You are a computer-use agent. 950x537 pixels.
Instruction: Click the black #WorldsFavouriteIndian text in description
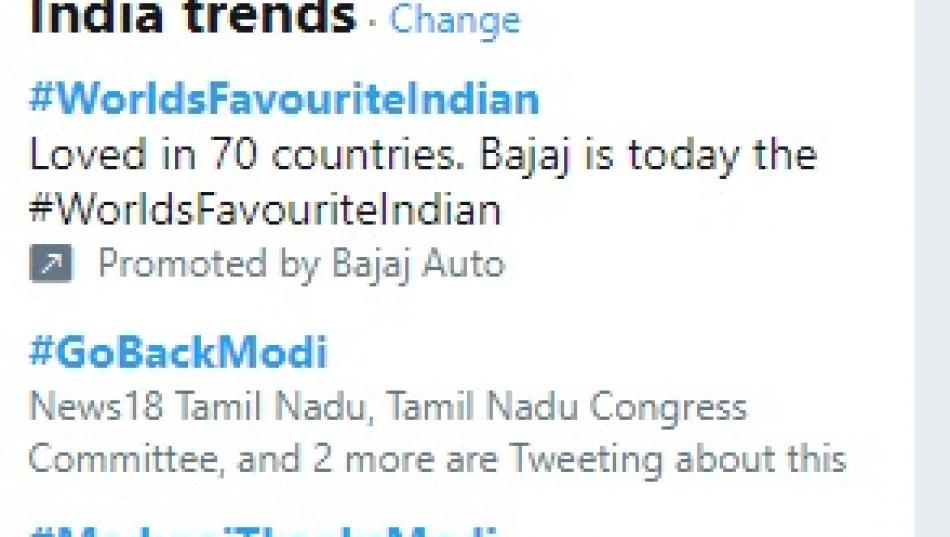click(264, 210)
